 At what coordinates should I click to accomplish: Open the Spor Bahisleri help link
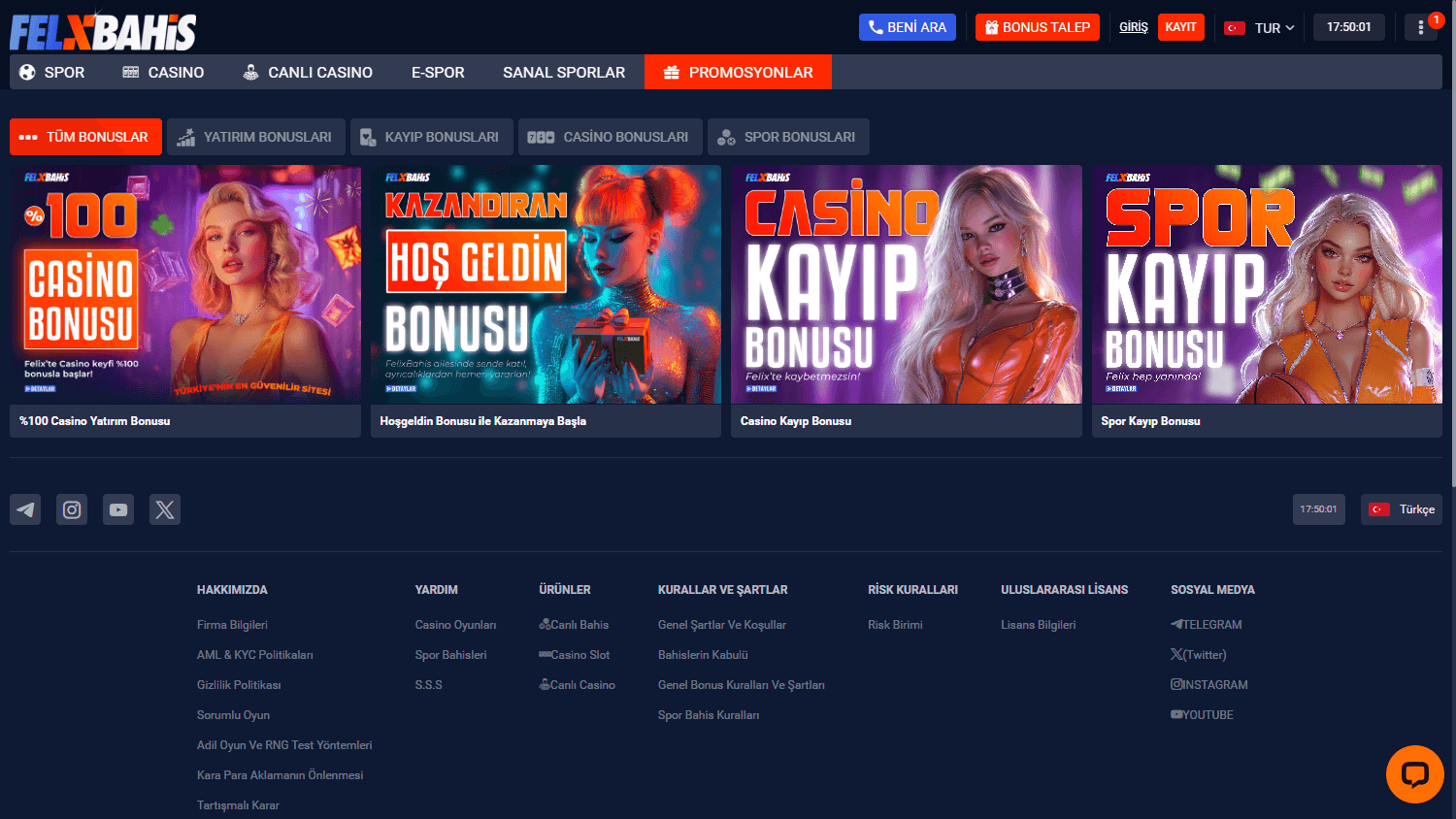pyautogui.click(x=451, y=655)
